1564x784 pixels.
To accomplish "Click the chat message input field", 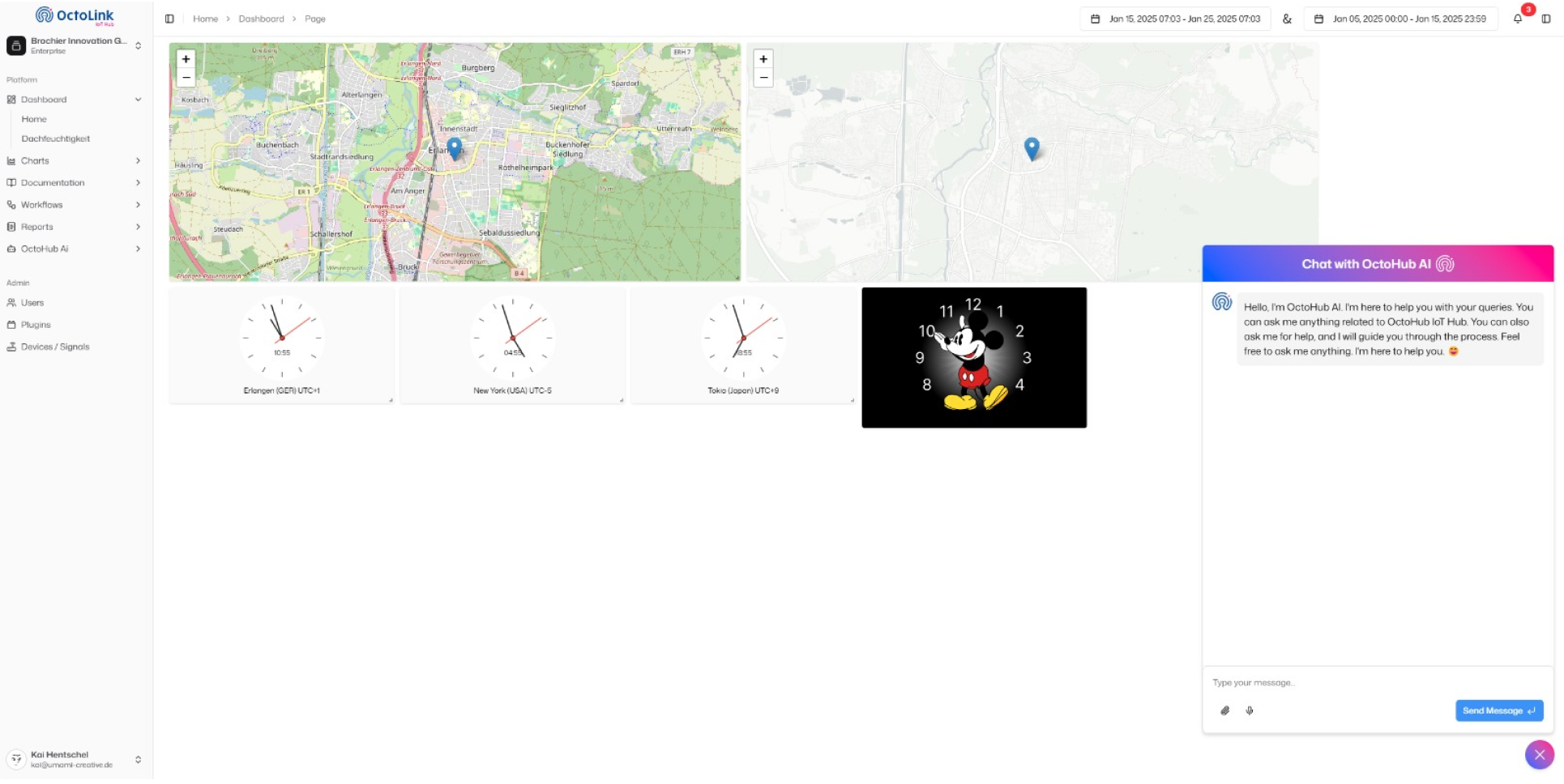I will tap(1378, 683).
